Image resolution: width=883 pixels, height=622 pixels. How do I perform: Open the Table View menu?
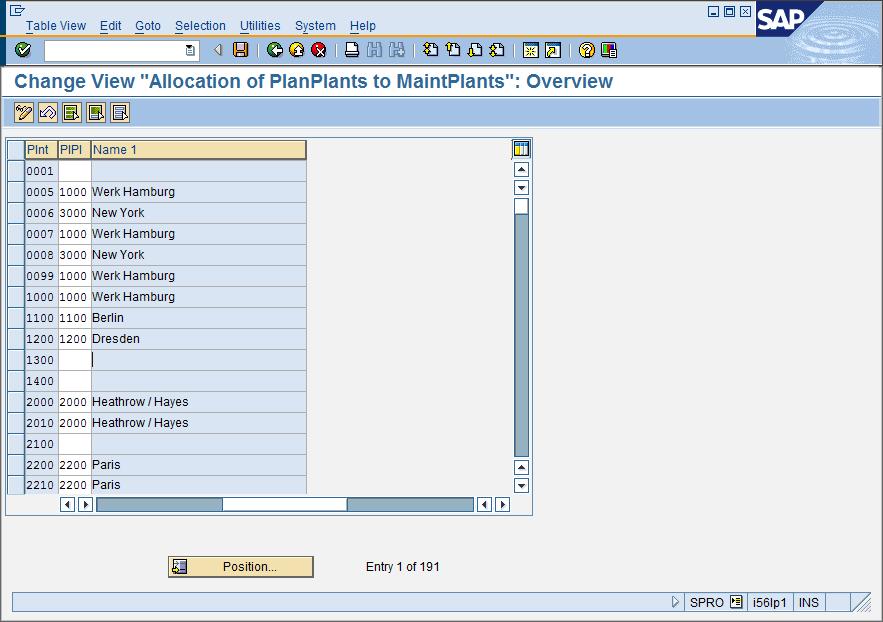56,26
